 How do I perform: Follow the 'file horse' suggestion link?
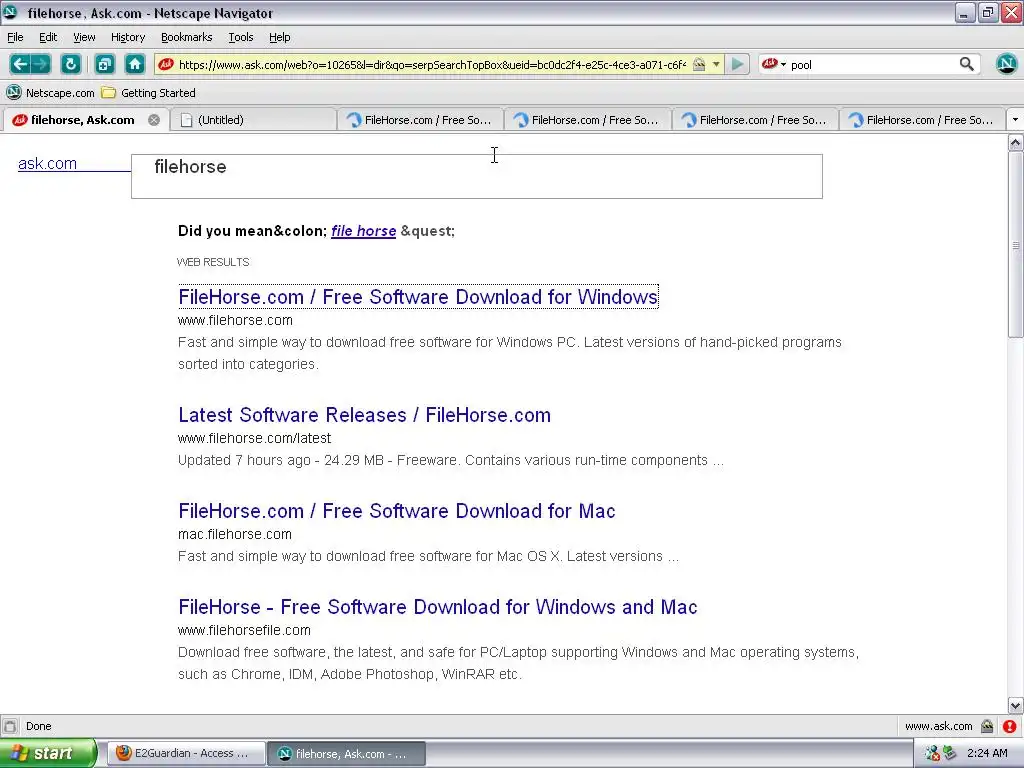(363, 231)
